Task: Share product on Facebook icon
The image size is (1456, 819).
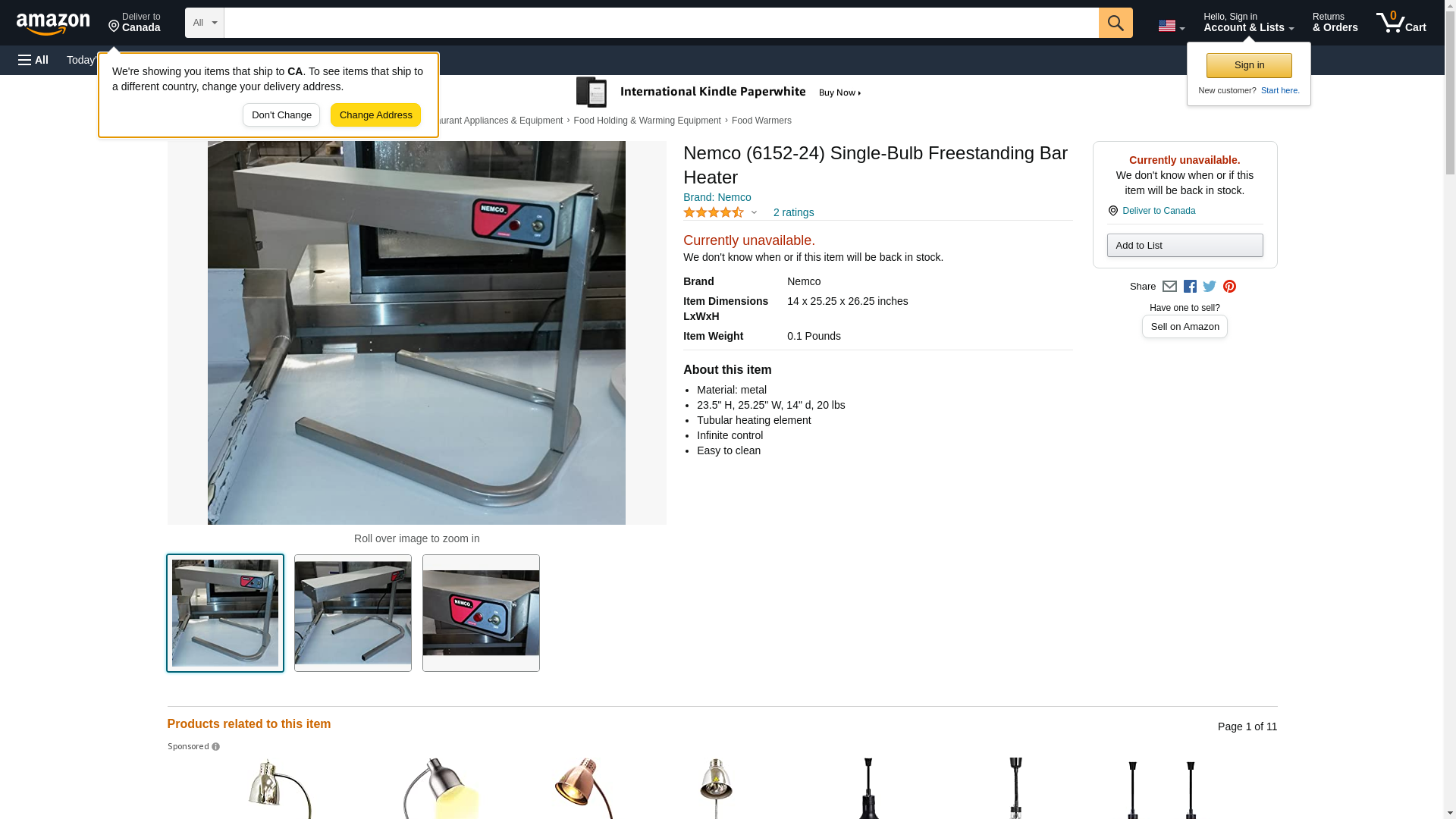Action: [1190, 287]
